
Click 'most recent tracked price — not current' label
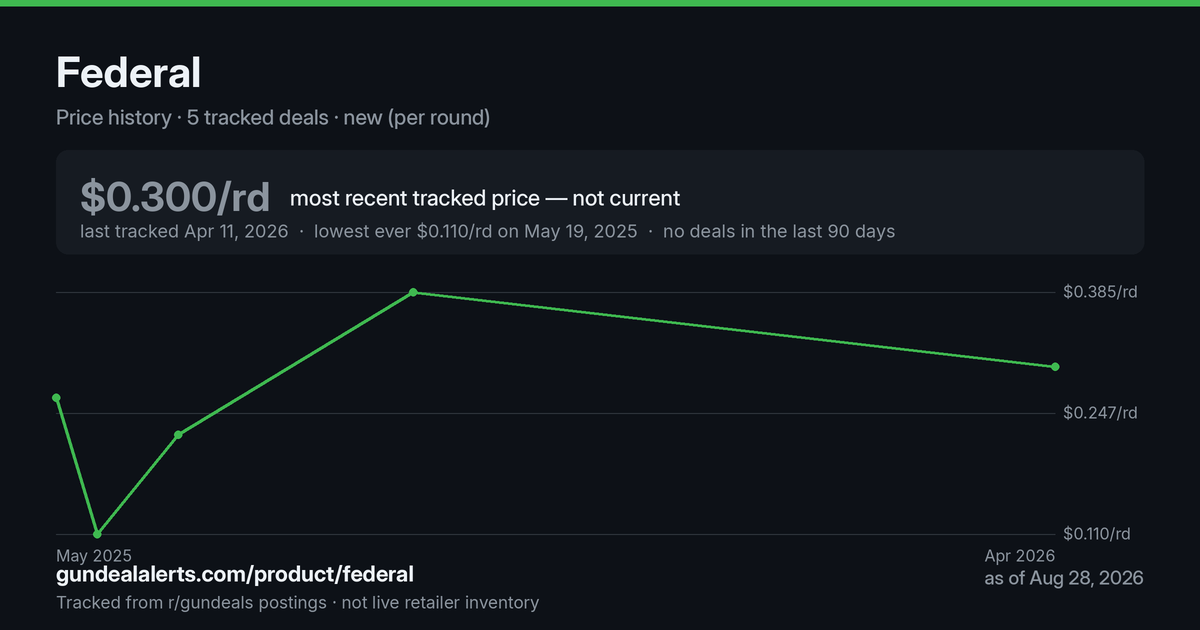[x=485, y=198]
